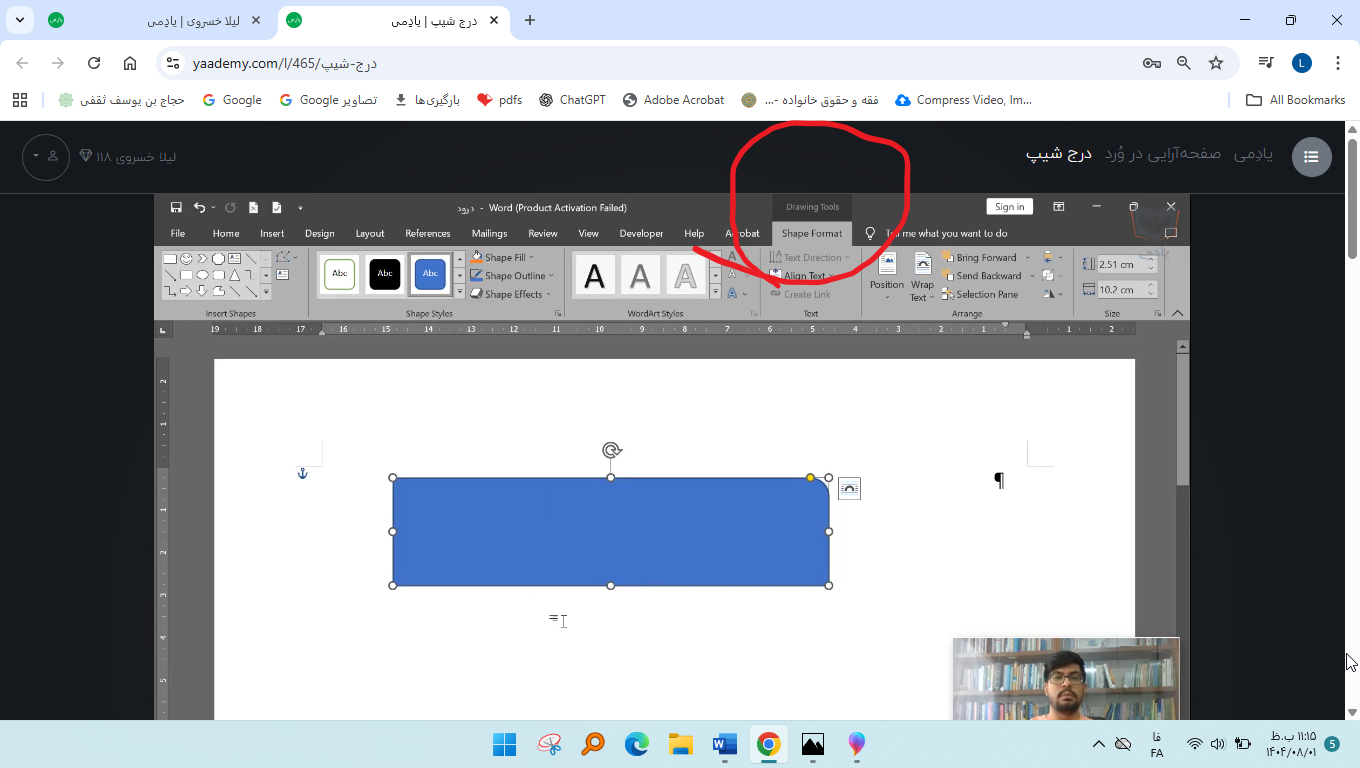Viewport: 1360px width, 768px height.
Task: Increase shape height using the stepper arrow
Action: (x=1152, y=260)
